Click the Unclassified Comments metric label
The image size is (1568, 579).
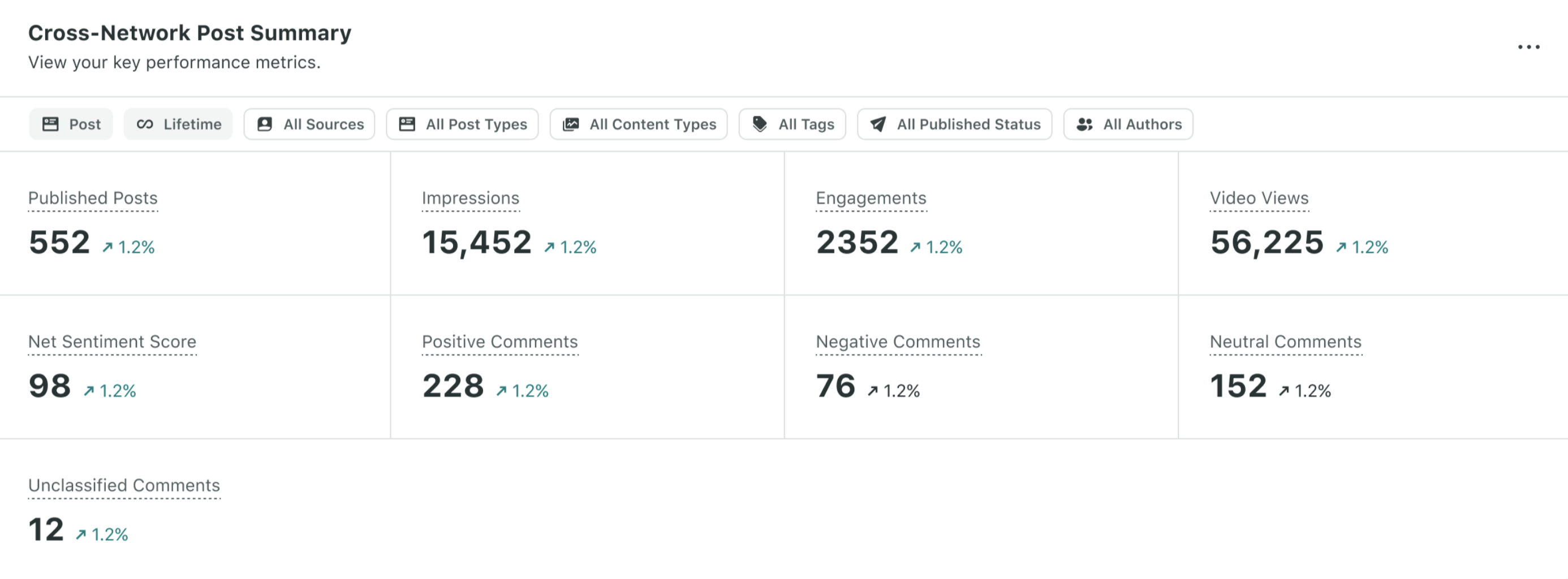point(123,485)
